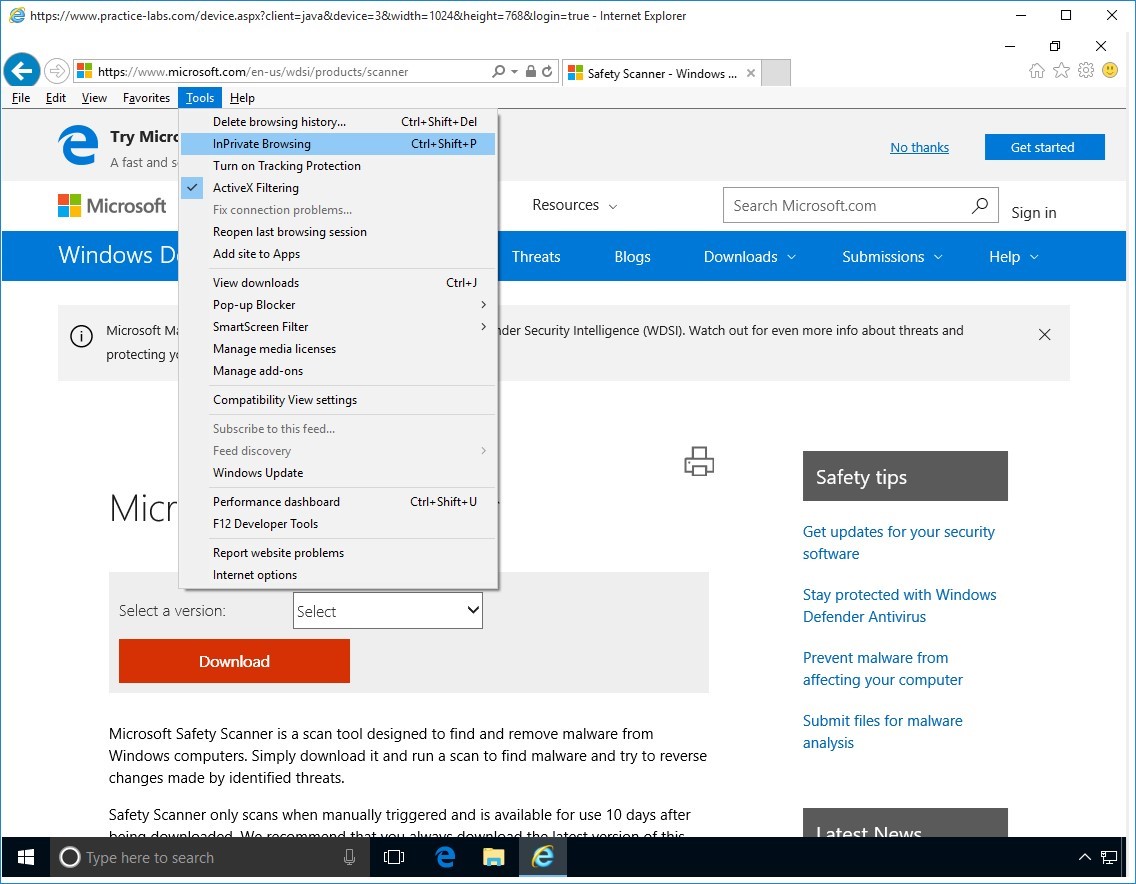1136x884 pixels.
Task: Click the browser Back arrow button
Action: click(21, 71)
